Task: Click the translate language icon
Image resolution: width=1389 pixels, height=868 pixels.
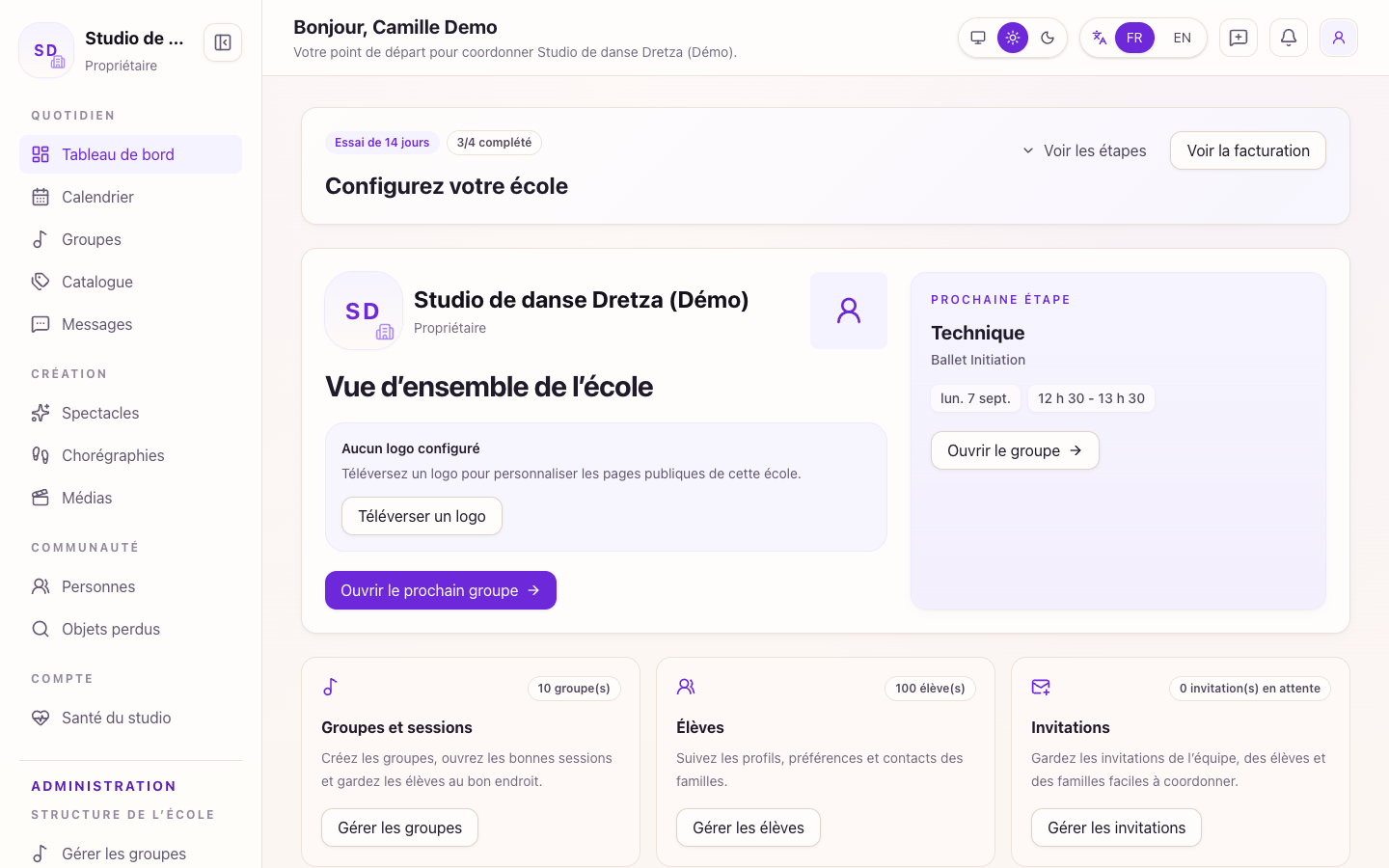Action: click(1099, 38)
